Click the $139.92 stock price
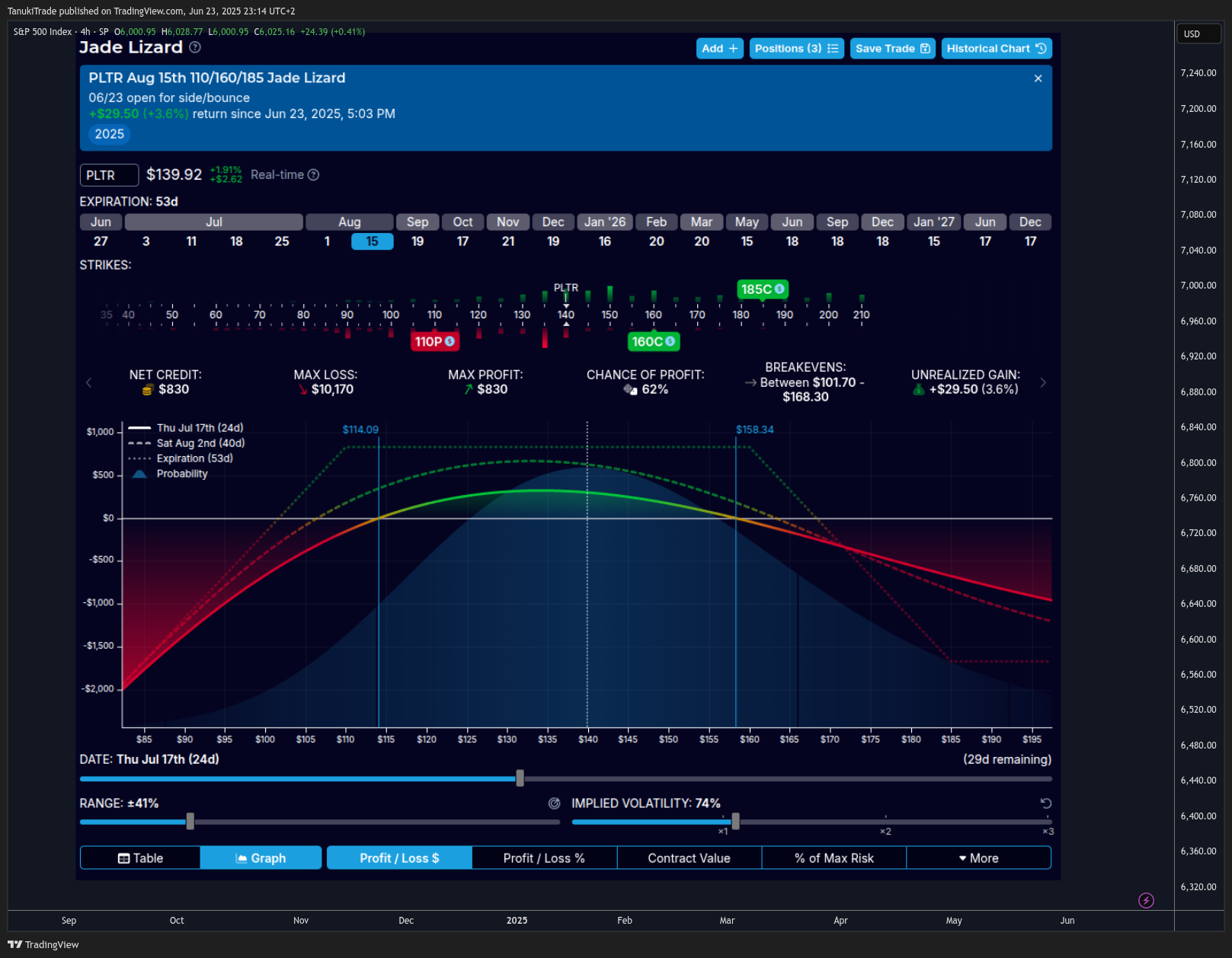The image size is (1232, 958). tap(174, 174)
